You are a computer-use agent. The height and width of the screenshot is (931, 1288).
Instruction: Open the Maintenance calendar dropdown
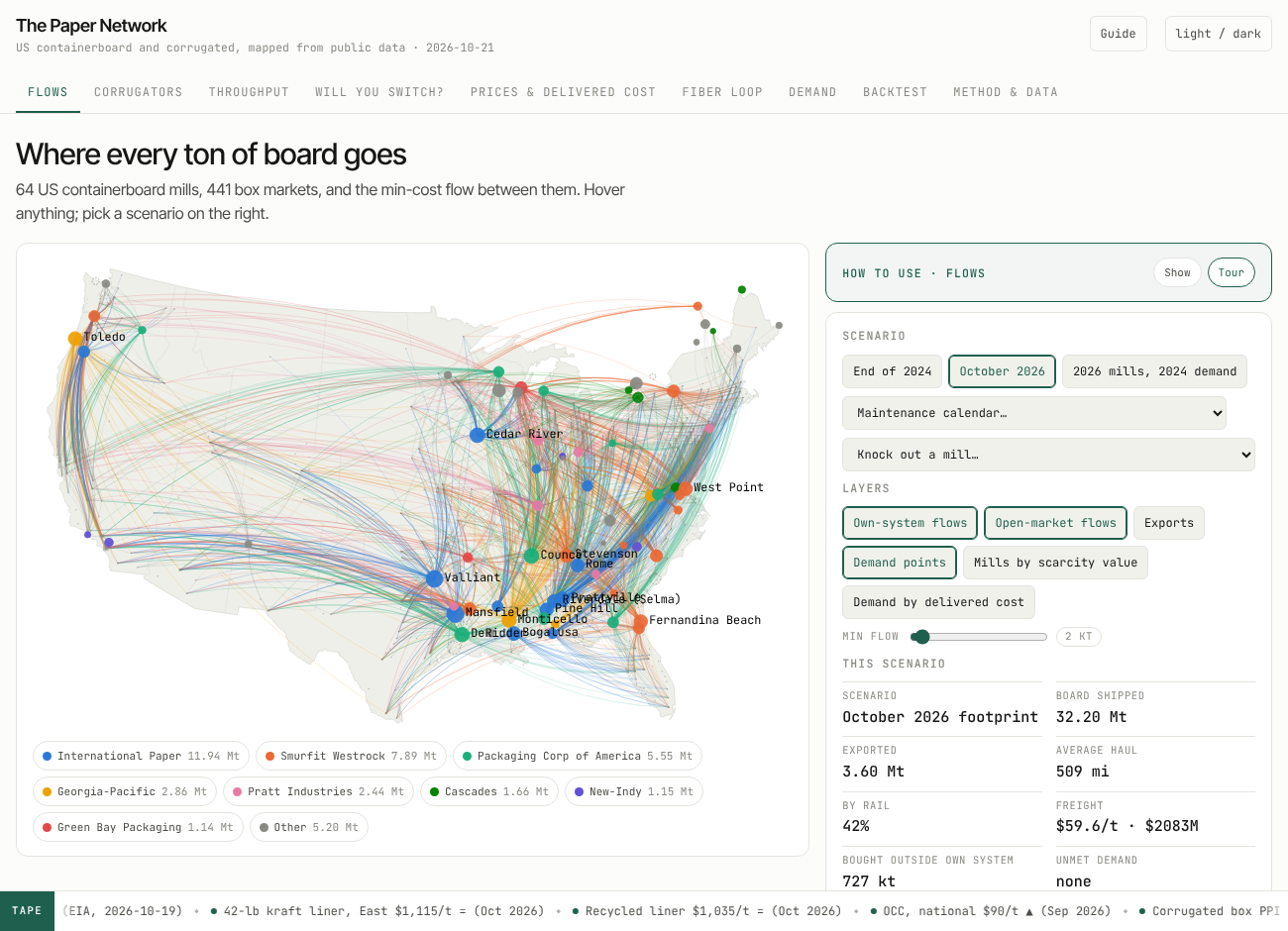[1034, 413]
